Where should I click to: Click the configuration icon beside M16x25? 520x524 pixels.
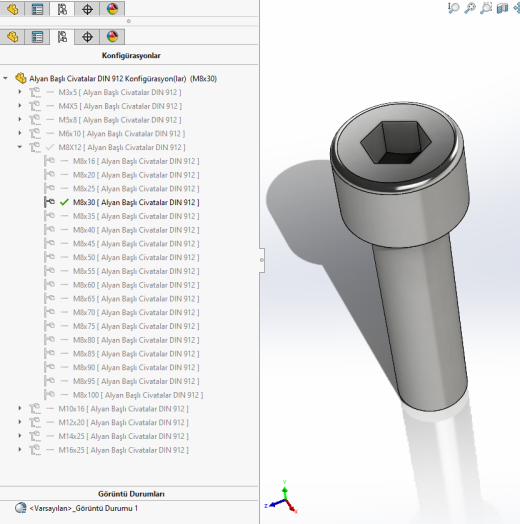point(35,450)
